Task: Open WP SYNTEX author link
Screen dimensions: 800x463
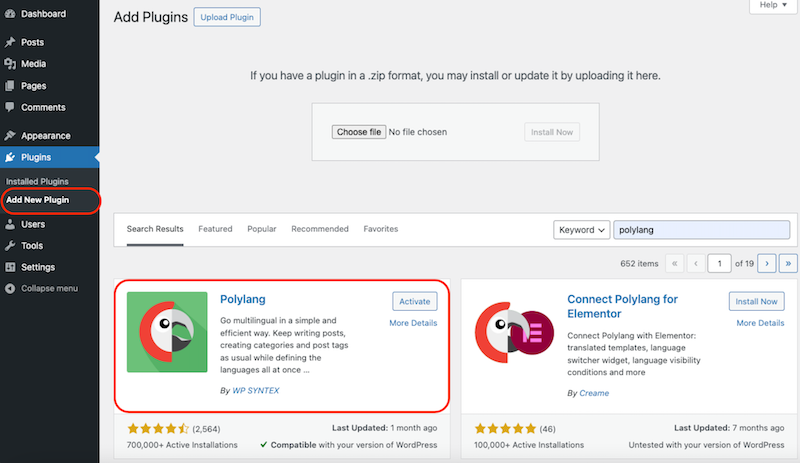Action: pyautogui.click(x=256, y=391)
